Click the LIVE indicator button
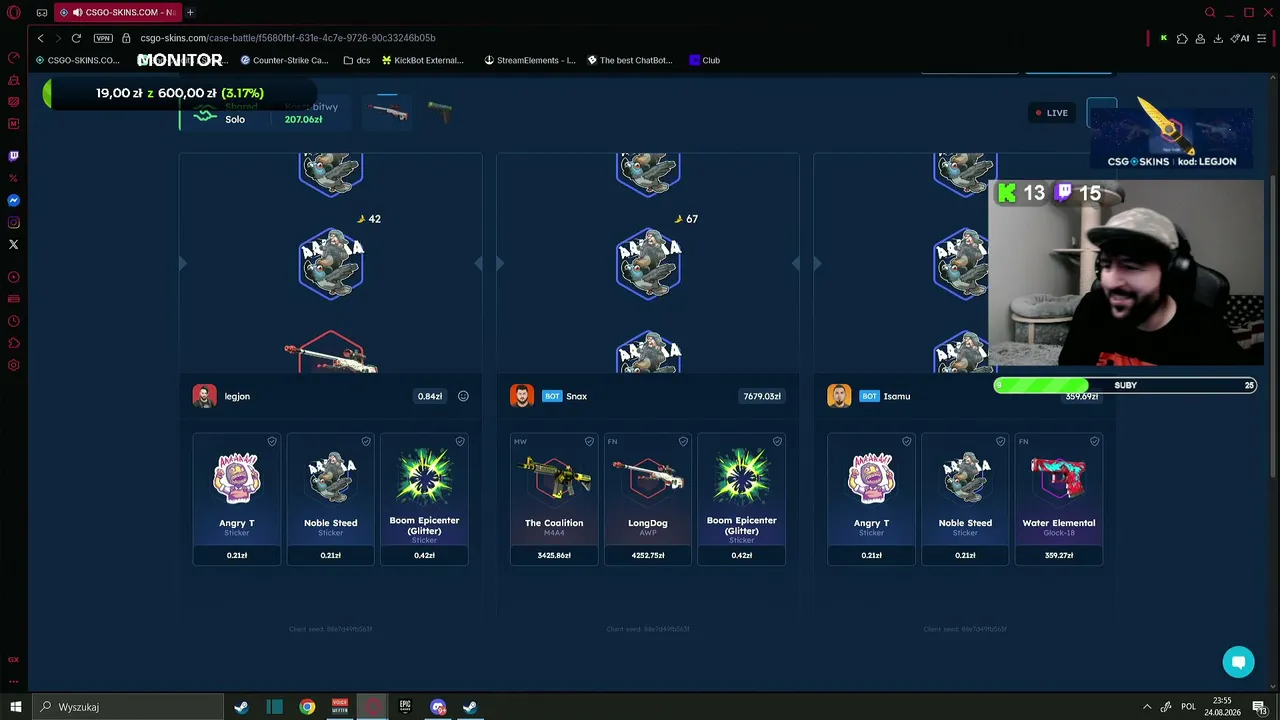The image size is (1280, 720). [x=1052, y=113]
